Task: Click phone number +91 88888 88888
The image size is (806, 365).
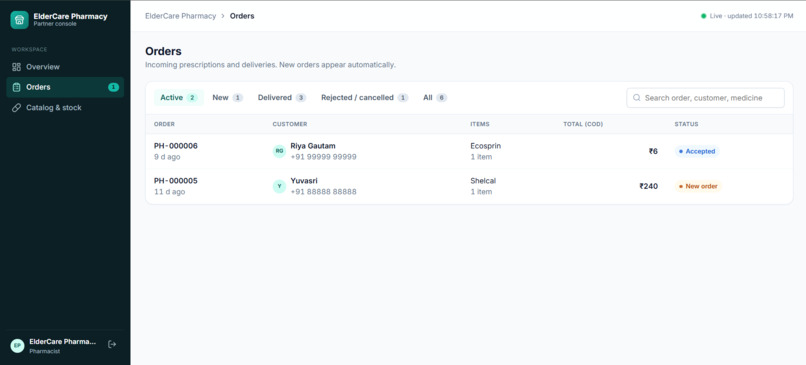Action: [323, 192]
